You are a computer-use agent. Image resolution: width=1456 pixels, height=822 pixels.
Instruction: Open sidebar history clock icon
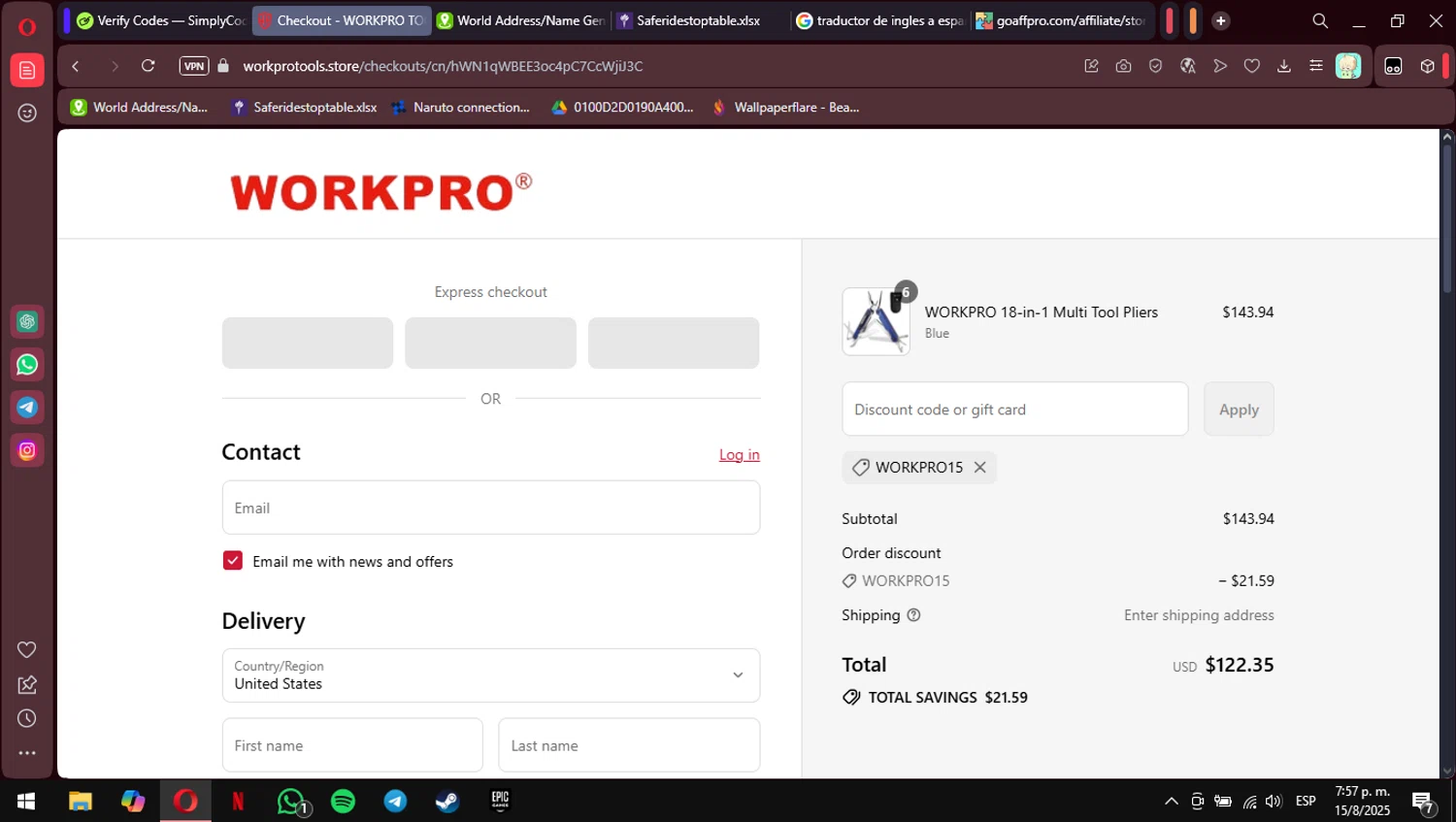(x=27, y=719)
